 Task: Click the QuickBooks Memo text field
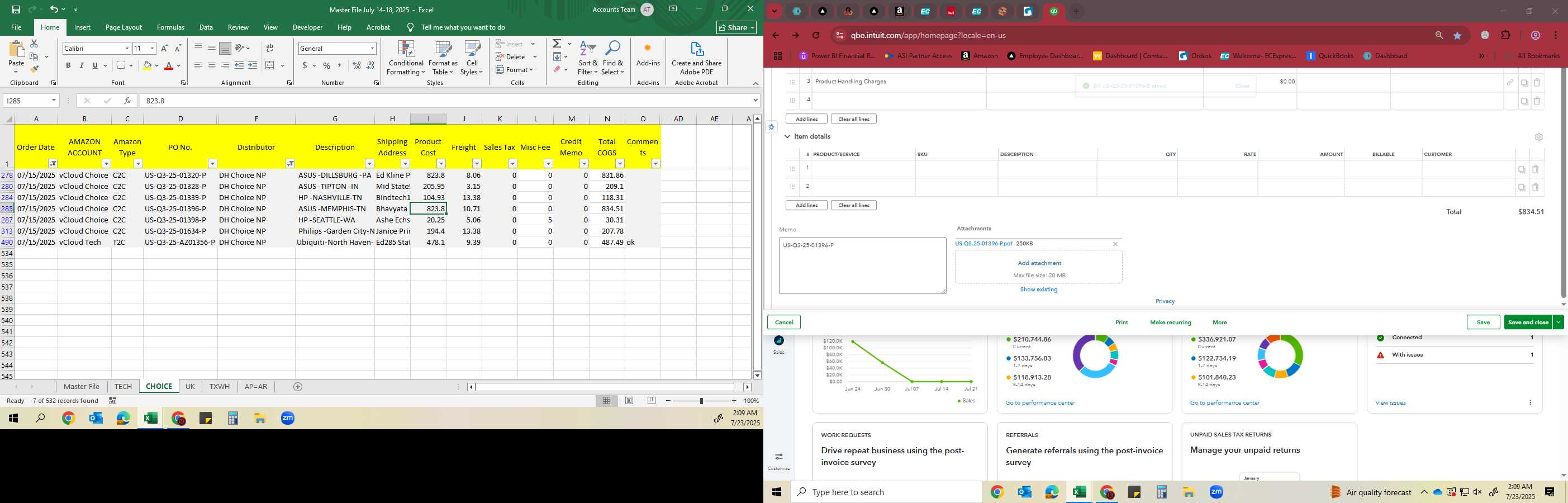pos(863,265)
